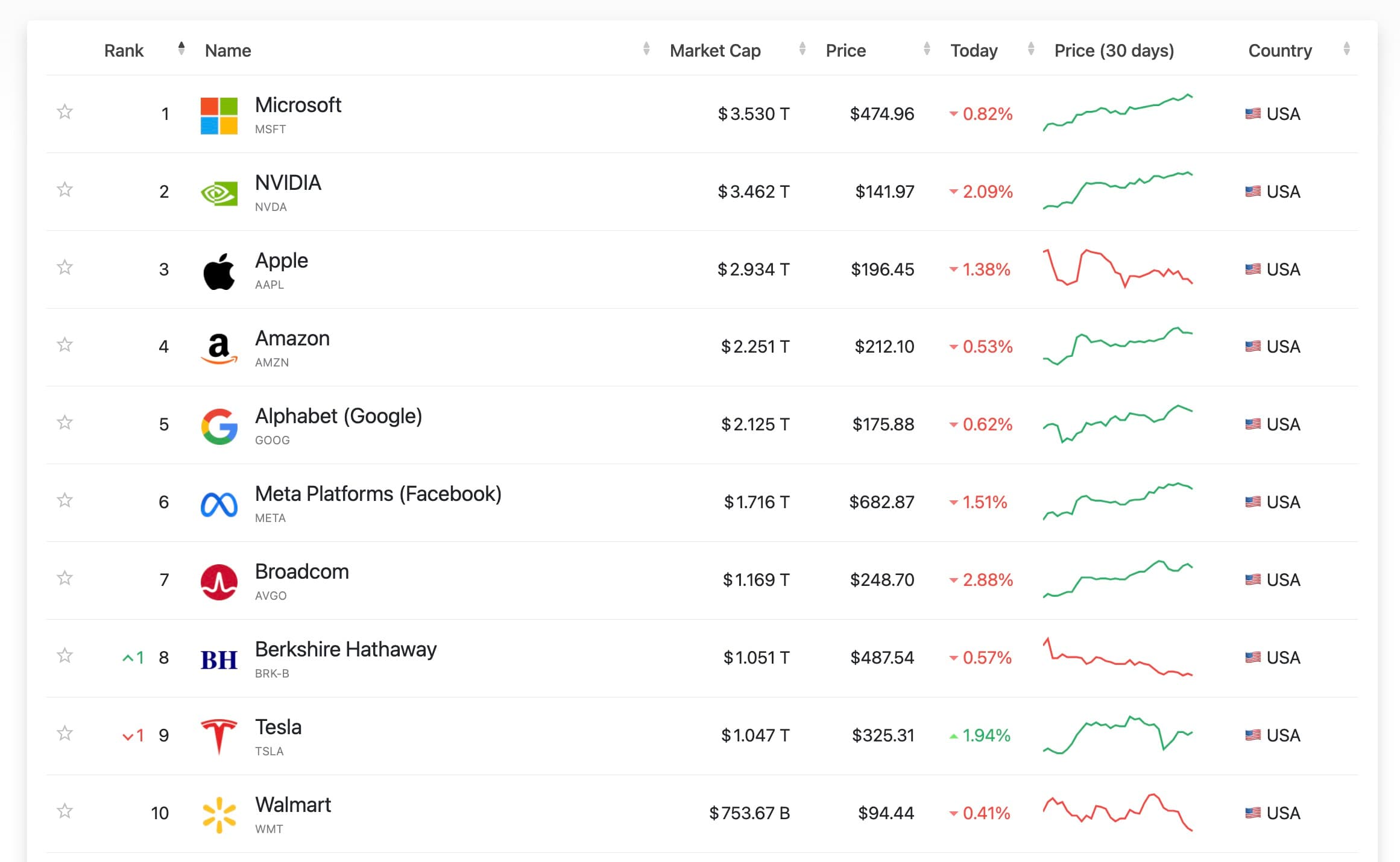
Task: Click NVIDIA price $141.97
Action: click(884, 192)
